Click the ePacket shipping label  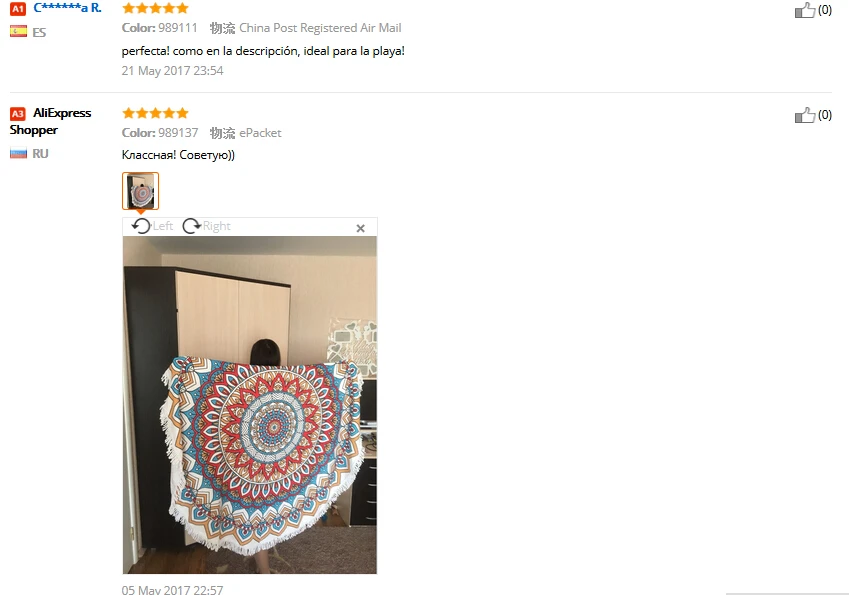[260, 133]
